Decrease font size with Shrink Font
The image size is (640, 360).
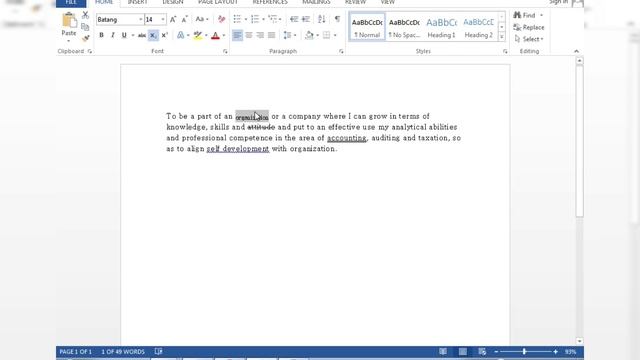pos(184,19)
